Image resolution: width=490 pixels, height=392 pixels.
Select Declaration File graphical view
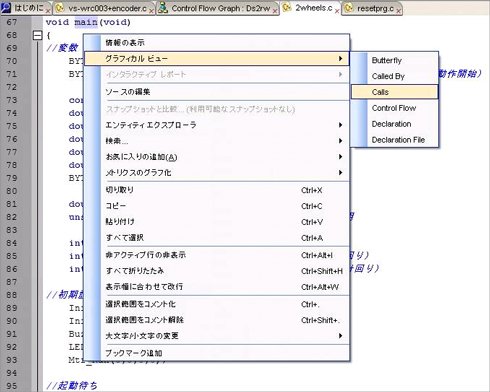coord(394,140)
